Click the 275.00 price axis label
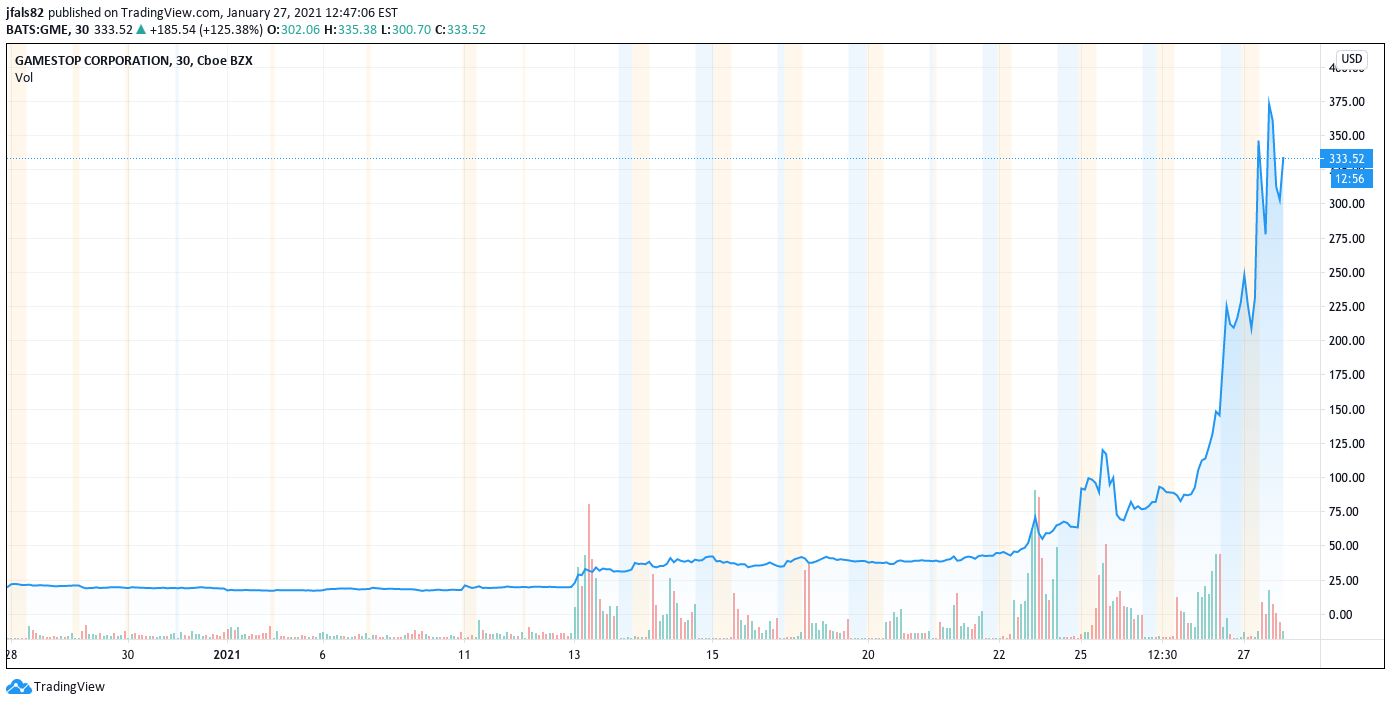 (1346, 239)
